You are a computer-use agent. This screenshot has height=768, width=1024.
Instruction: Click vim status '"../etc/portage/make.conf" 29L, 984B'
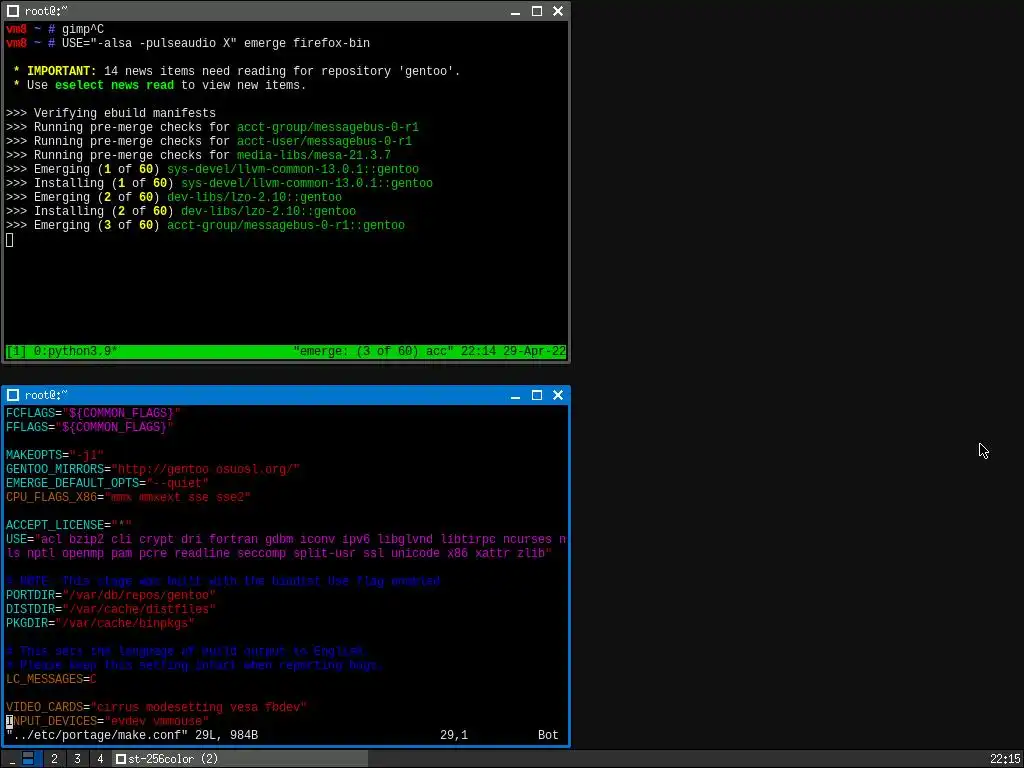pos(132,735)
